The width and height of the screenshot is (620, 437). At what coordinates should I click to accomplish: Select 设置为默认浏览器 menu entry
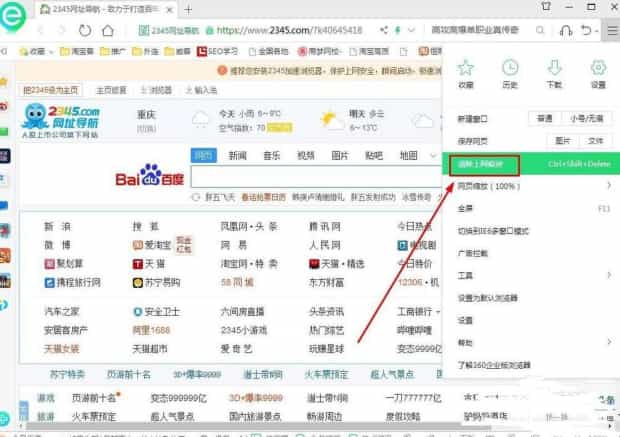[531, 298]
